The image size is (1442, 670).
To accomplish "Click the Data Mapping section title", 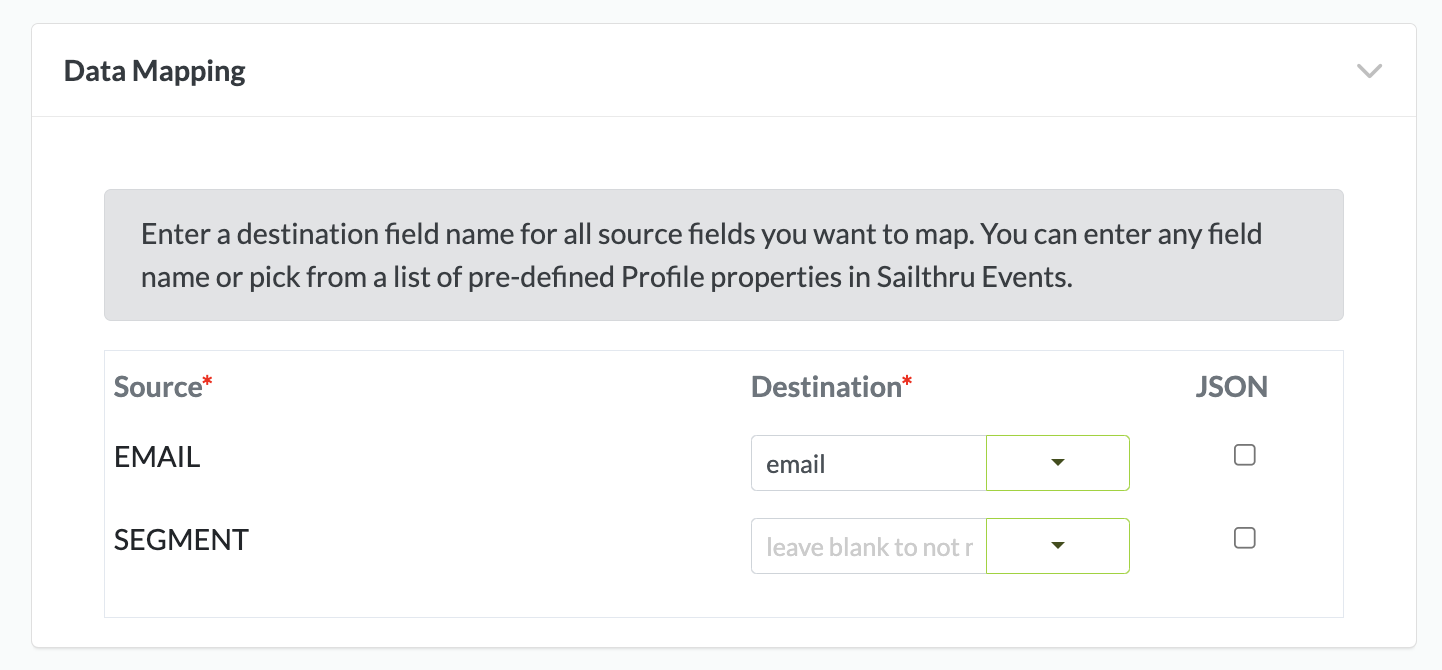I will [155, 71].
